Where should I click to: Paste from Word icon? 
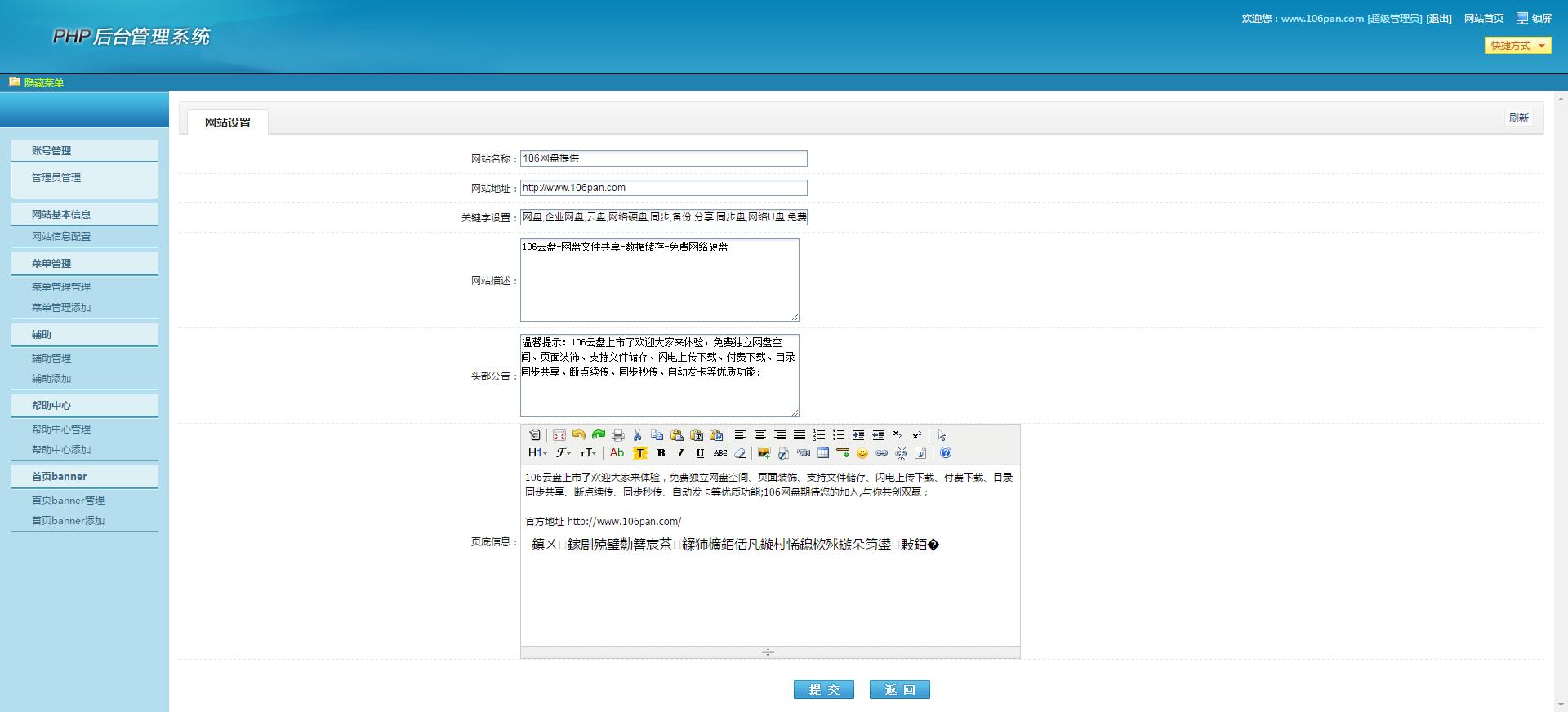[716, 435]
